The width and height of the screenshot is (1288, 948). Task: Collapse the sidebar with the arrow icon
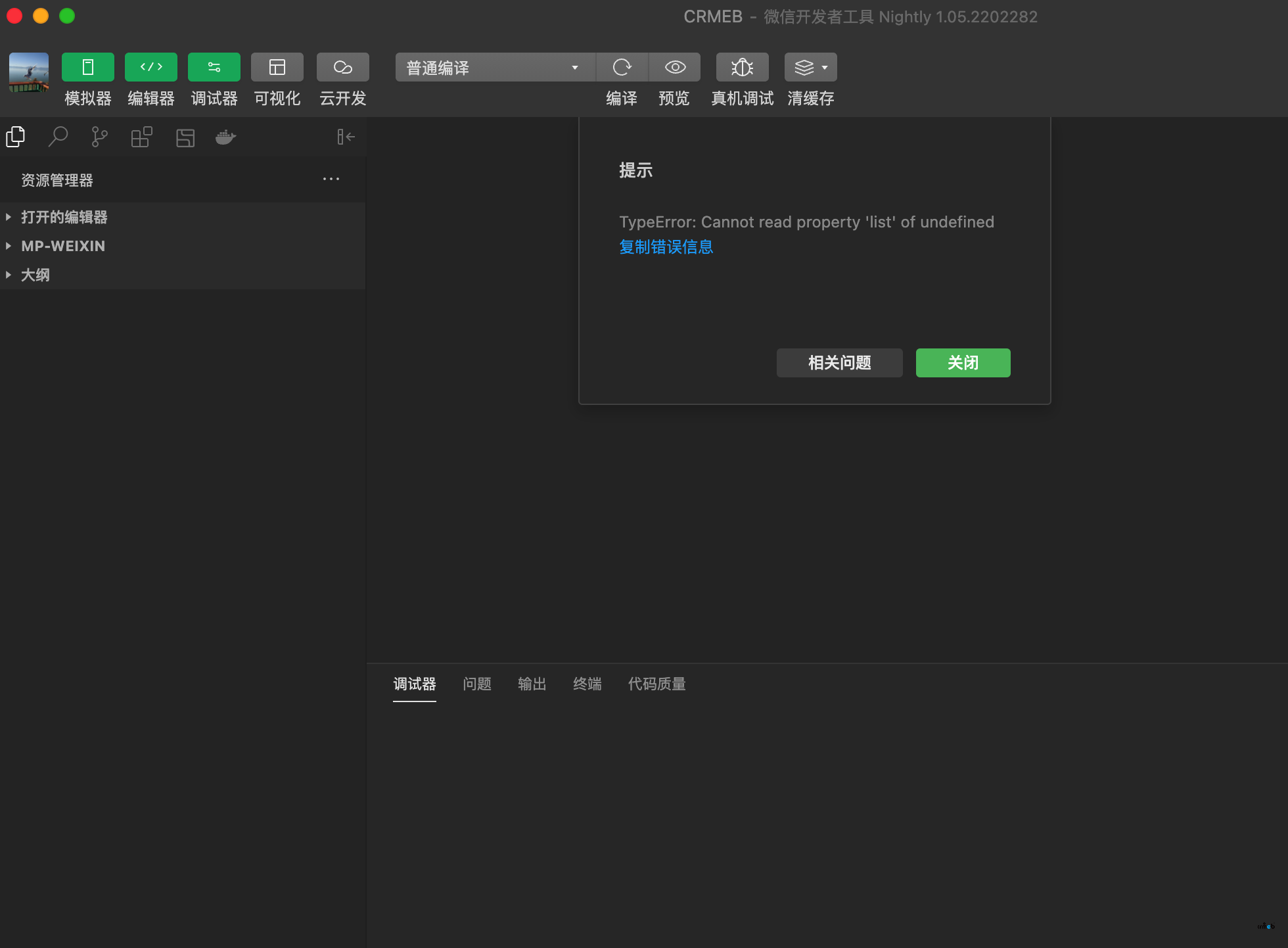click(x=346, y=137)
